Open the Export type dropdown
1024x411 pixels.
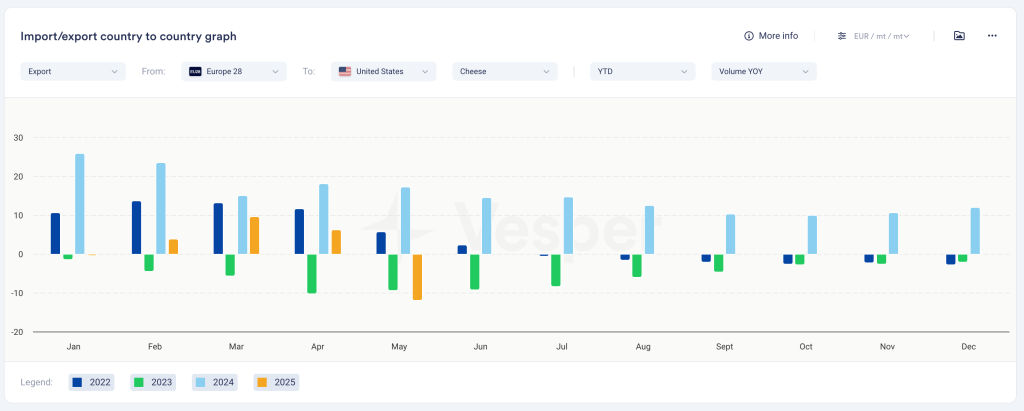click(73, 71)
